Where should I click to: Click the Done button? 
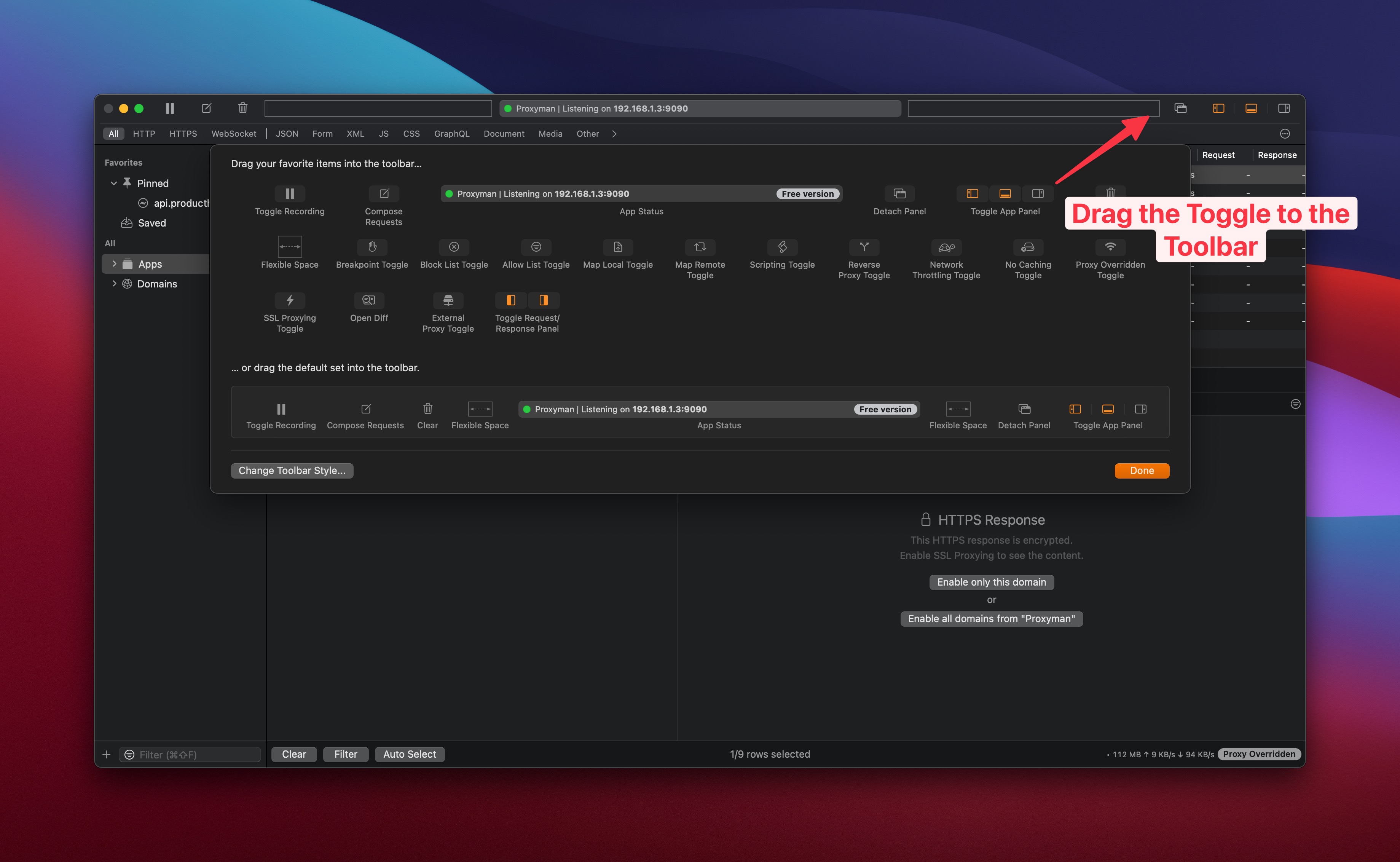(x=1142, y=470)
